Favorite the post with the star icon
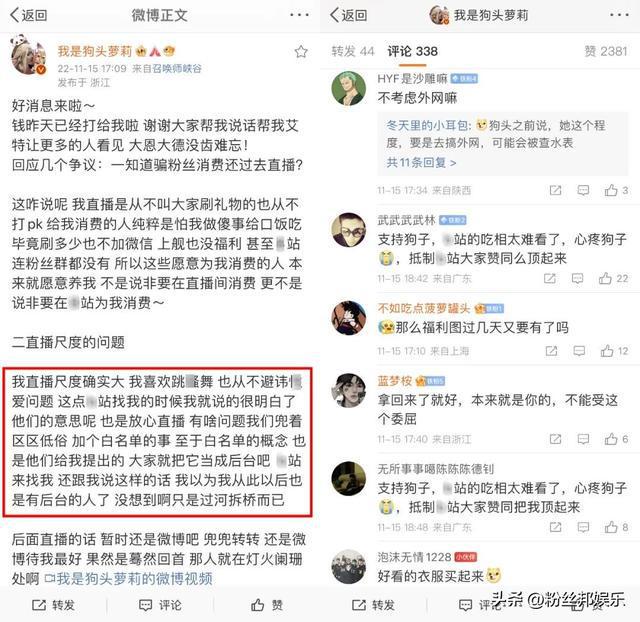Screen dimensions: 640x622 click(x=301, y=52)
